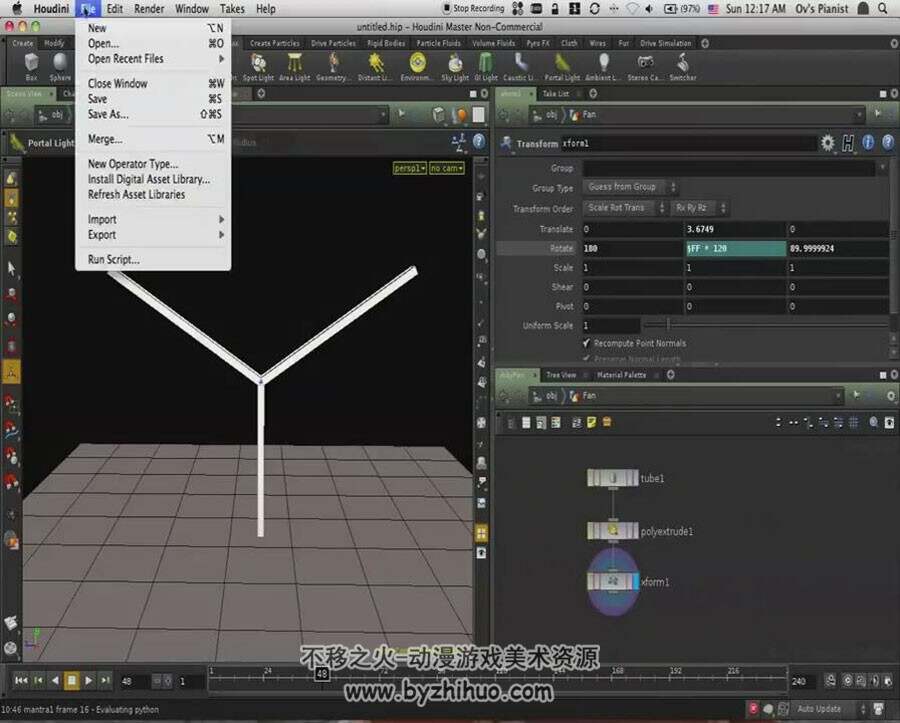The image size is (900, 723).
Task: Click the Distant Light shelf tool
Action: pyautogui.click(x=375, y=67)
